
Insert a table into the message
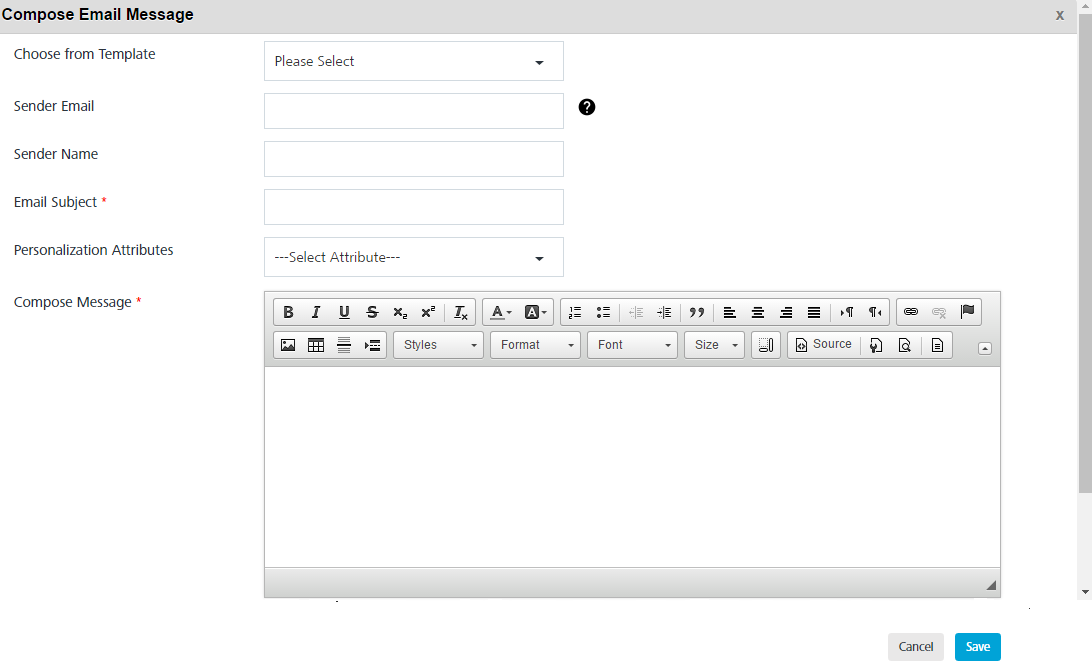click(x=316, y=344)
